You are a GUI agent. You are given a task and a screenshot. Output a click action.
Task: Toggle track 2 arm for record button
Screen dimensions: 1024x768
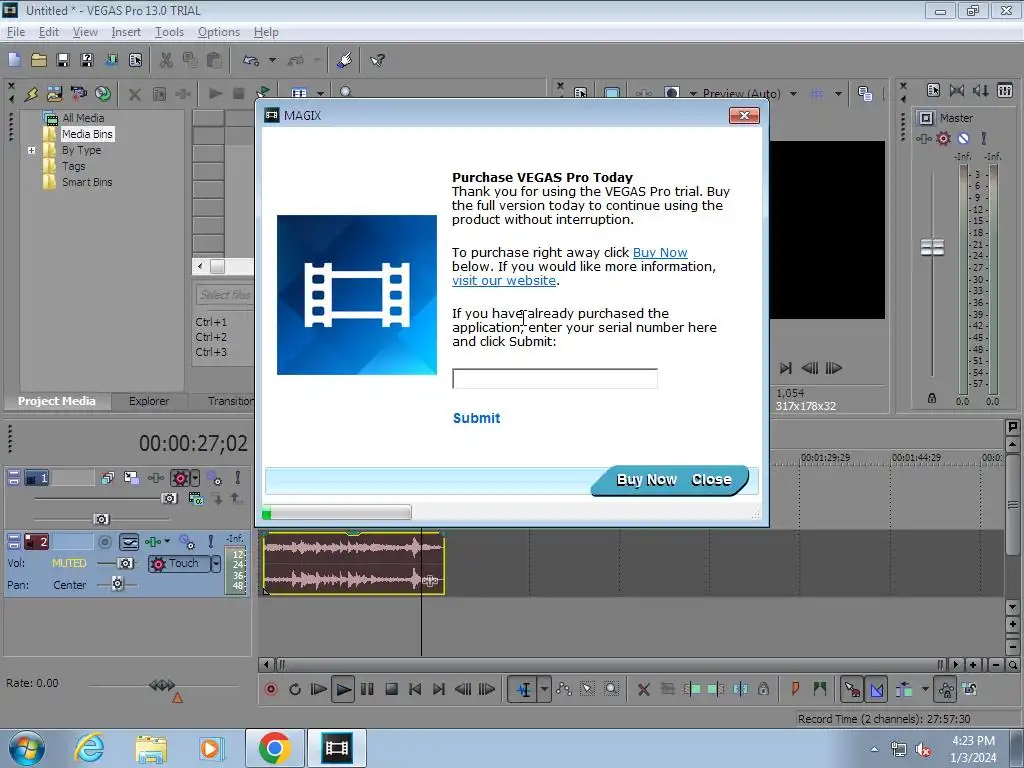[x=104, y=542]
